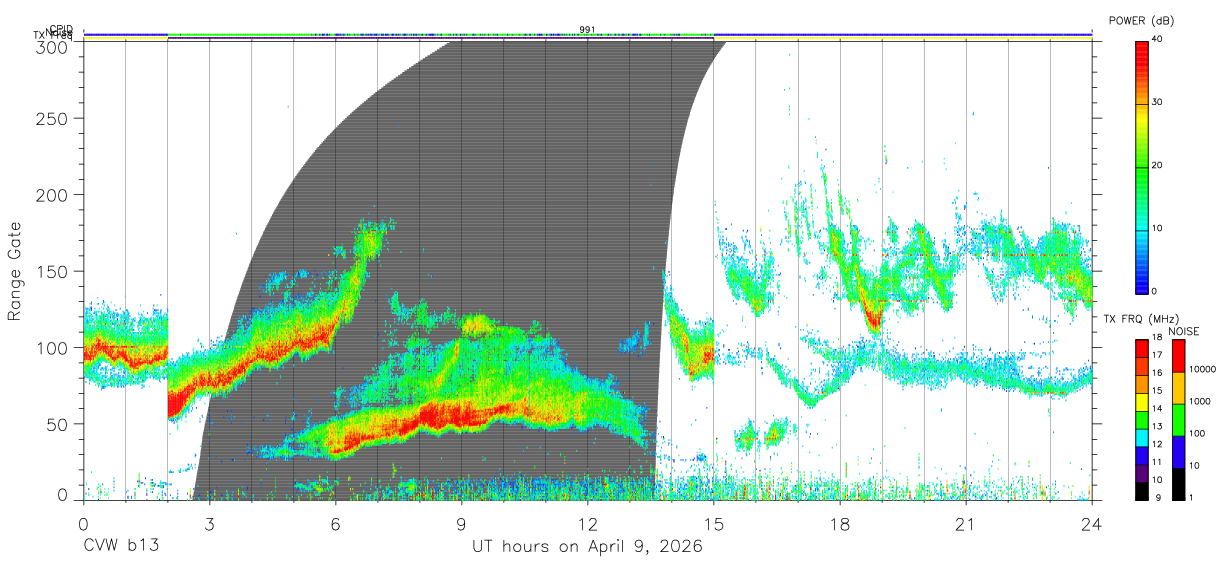The image size is (1228, 567).
Task: Select the 10 label on power scale
Action: click(1156, 229)
